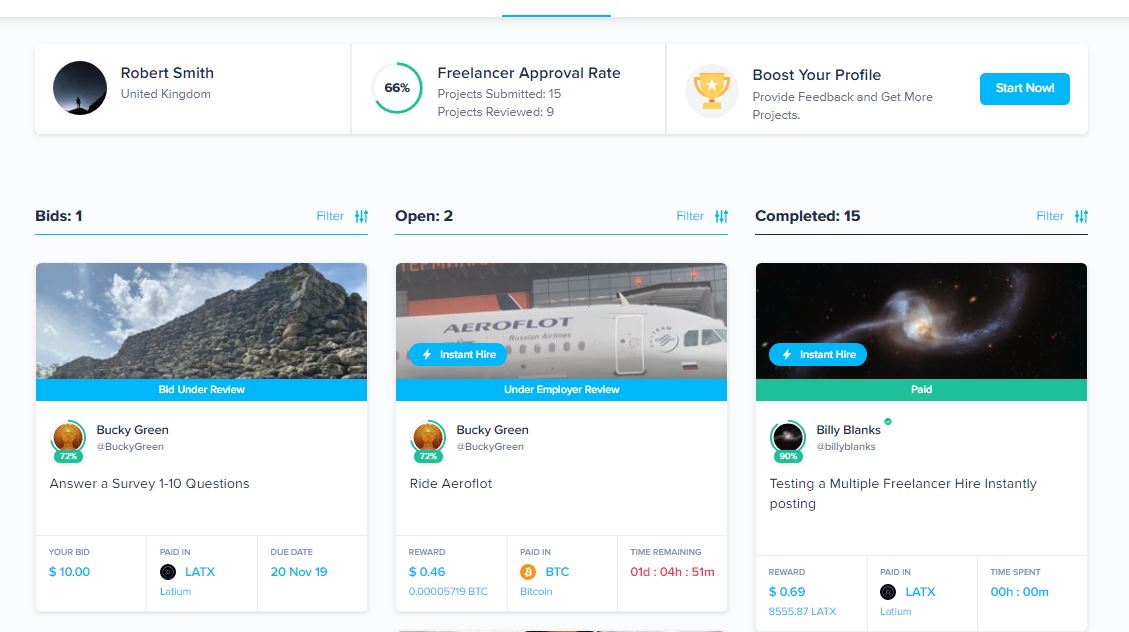Screen dimensions: 1129x632
Task: Click the stone pyramid thumbnail image
Action: tap(201, 320)
